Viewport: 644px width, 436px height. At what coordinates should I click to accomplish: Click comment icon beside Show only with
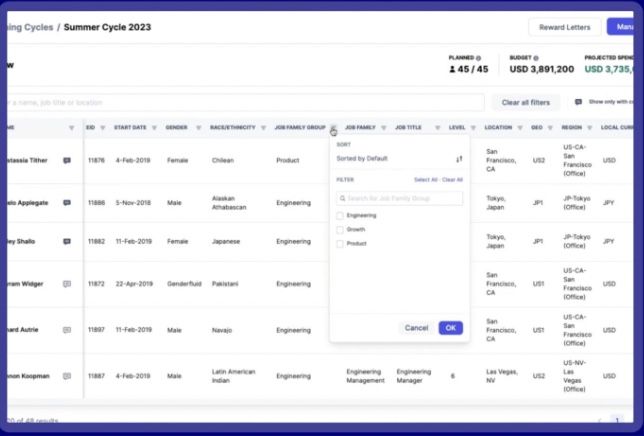pyautogui.click(x=578, y=102)
